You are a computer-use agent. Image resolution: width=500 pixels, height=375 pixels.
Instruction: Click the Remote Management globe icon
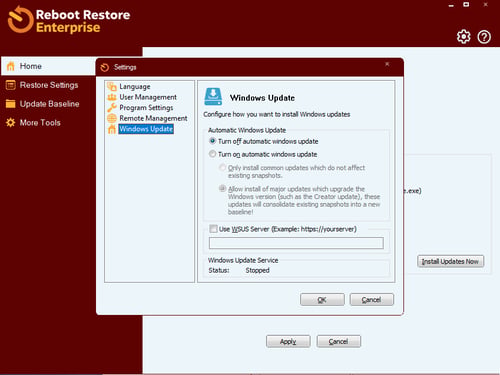click(x=112, y=118)
